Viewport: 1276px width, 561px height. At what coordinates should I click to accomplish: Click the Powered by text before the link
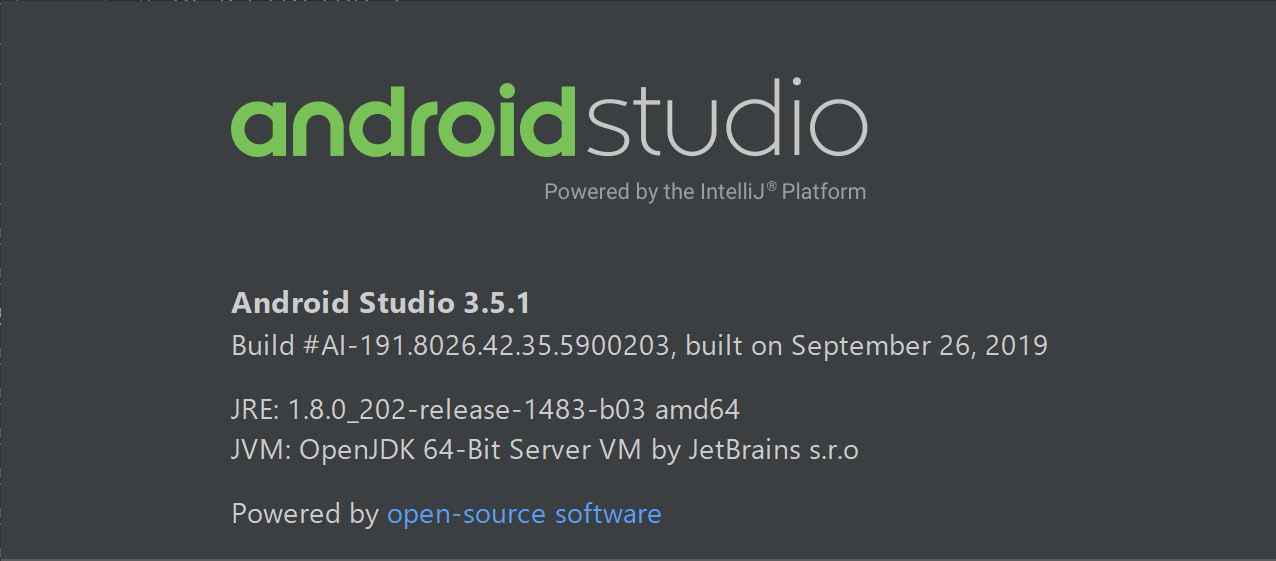[x=305, y=514]
